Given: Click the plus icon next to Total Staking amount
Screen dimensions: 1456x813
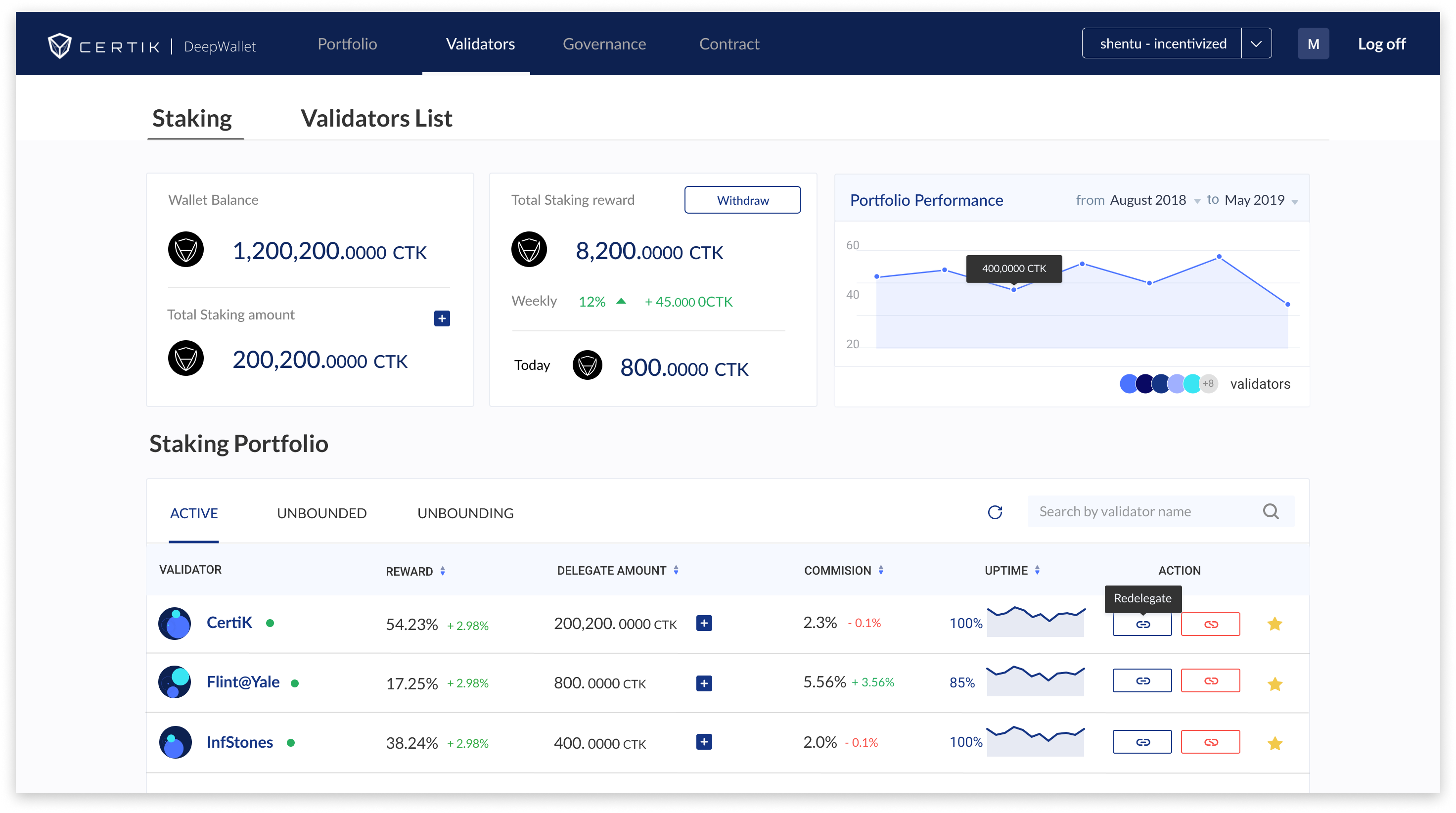Looking at the screenshot, I should point(442,318).
